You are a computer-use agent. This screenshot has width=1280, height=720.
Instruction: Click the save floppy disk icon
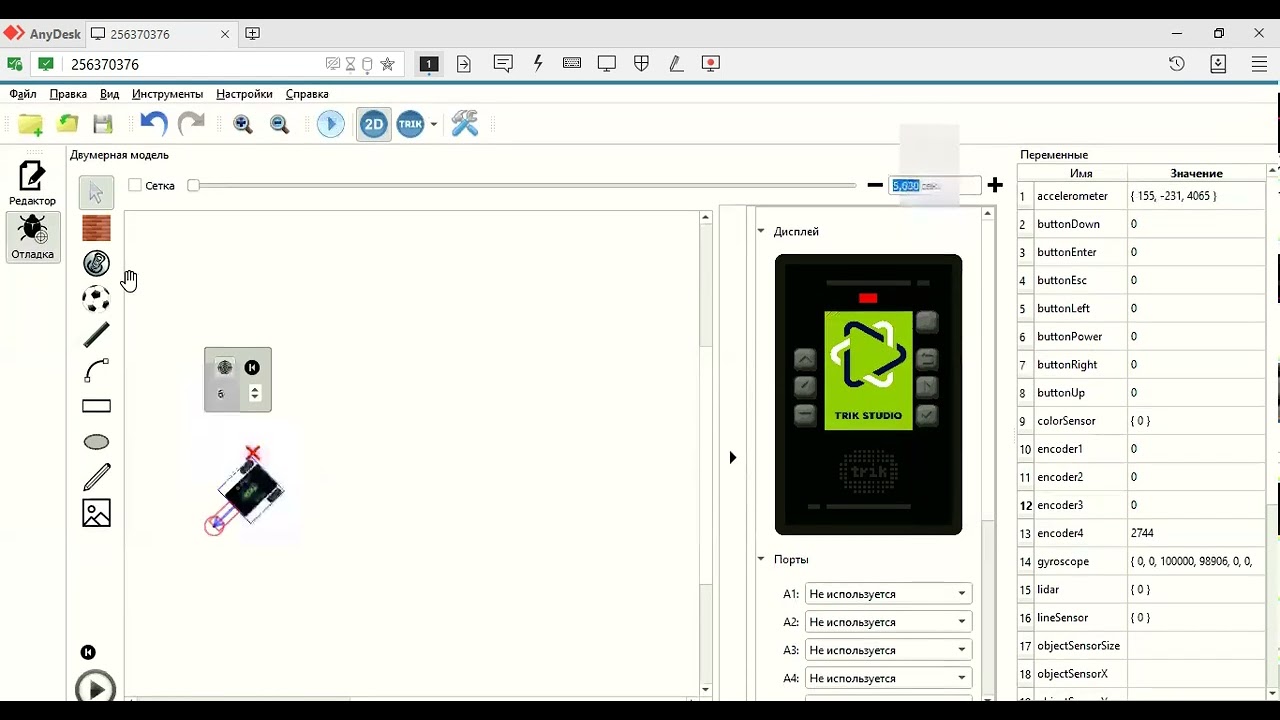coord(103,124)
